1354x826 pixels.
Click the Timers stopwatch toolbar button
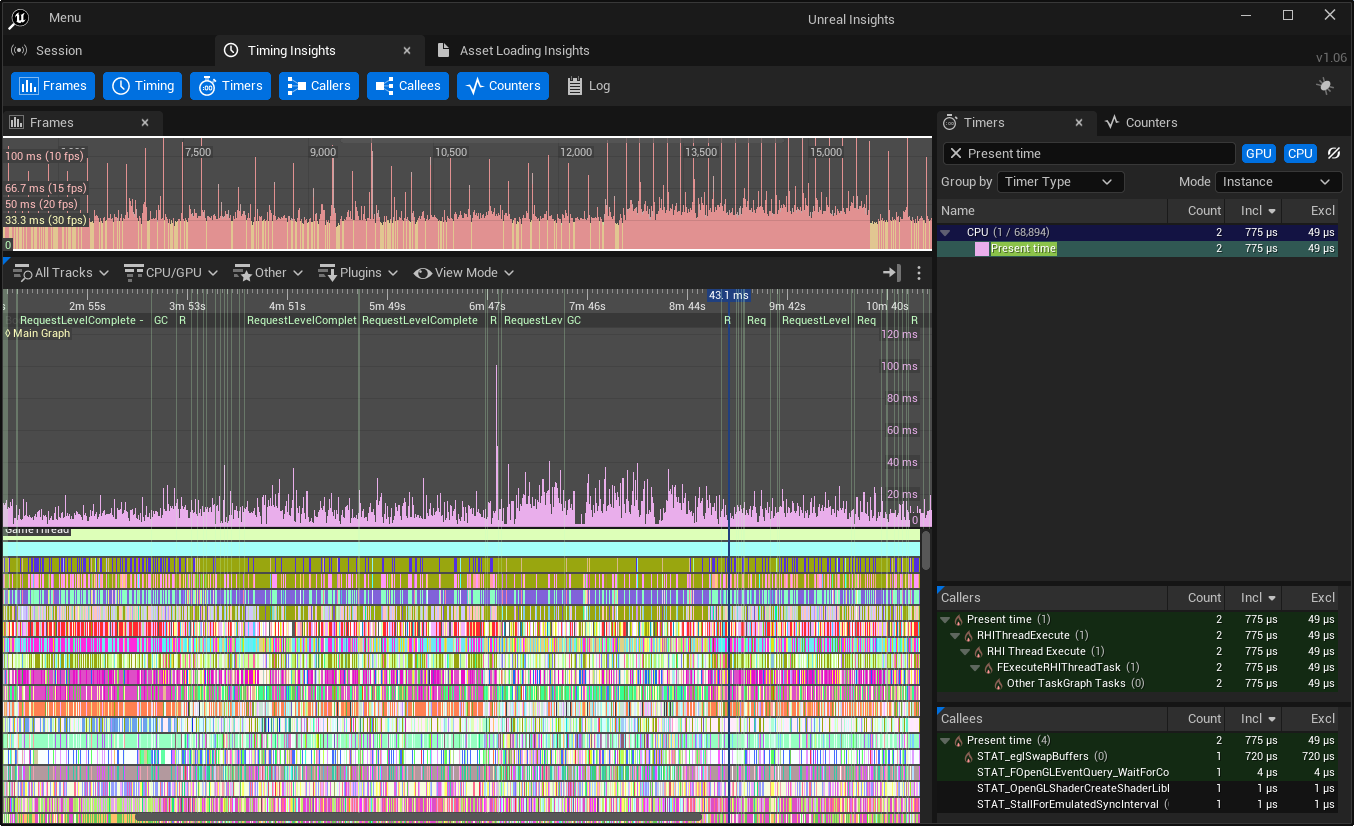[230, 86]
